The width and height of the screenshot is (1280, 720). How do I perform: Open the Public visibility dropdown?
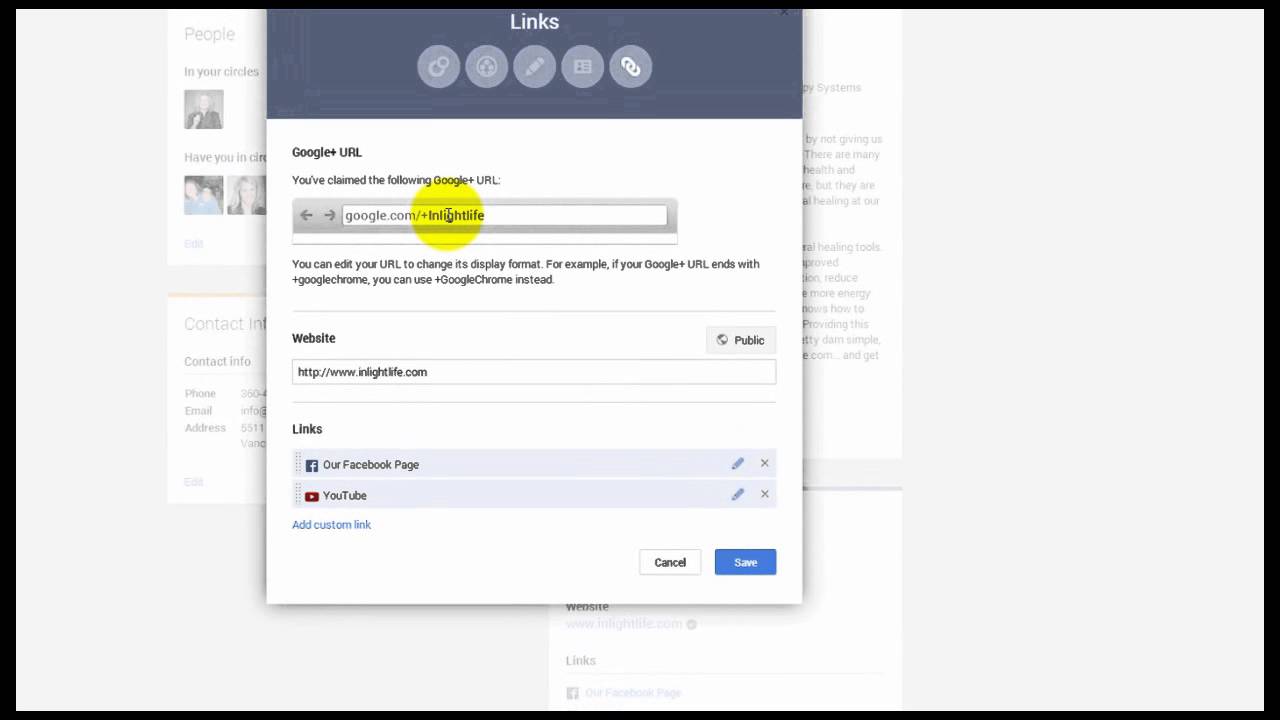(x=741, y=340)
